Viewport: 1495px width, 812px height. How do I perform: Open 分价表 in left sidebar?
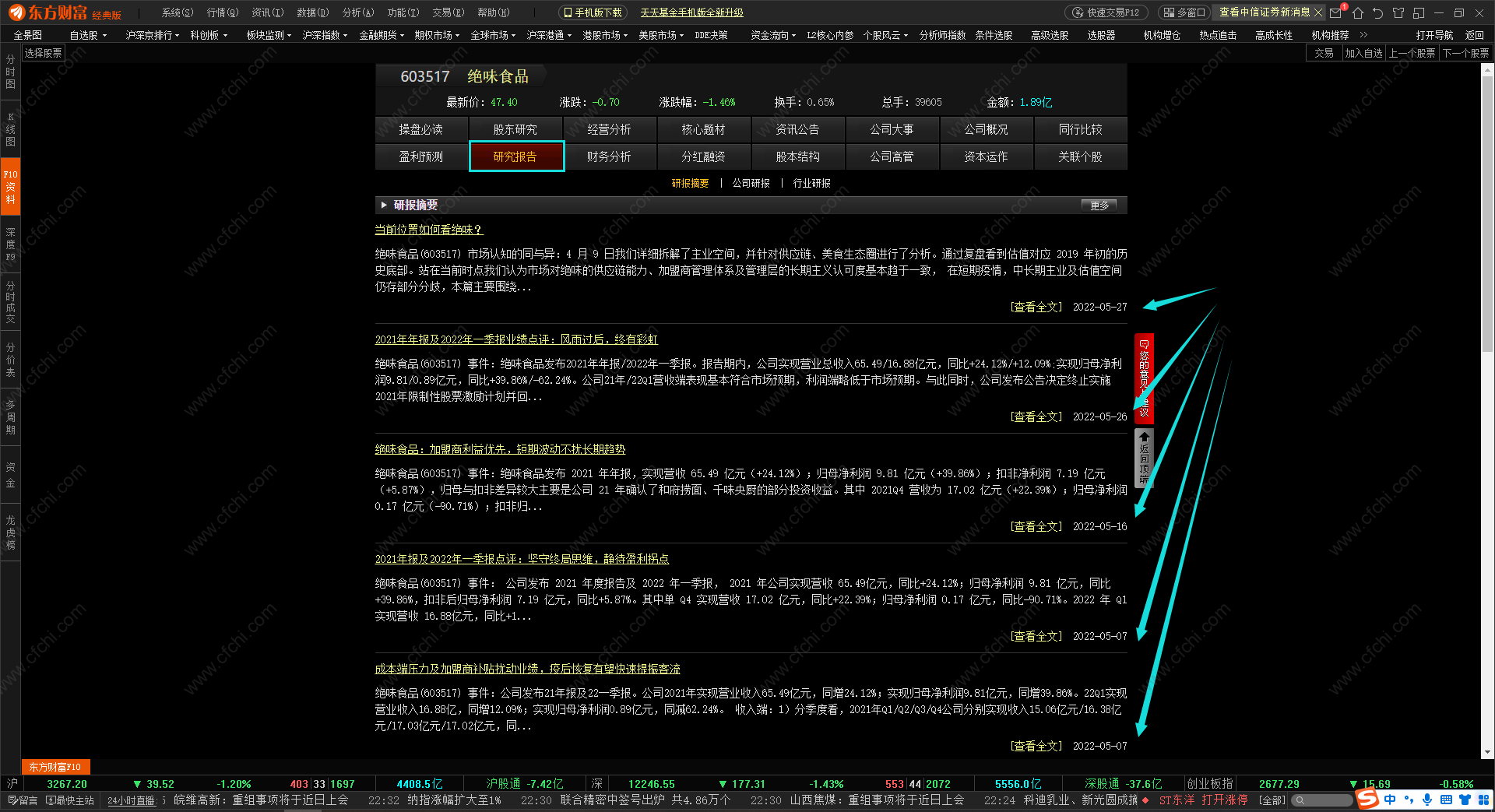coord(10,360)
